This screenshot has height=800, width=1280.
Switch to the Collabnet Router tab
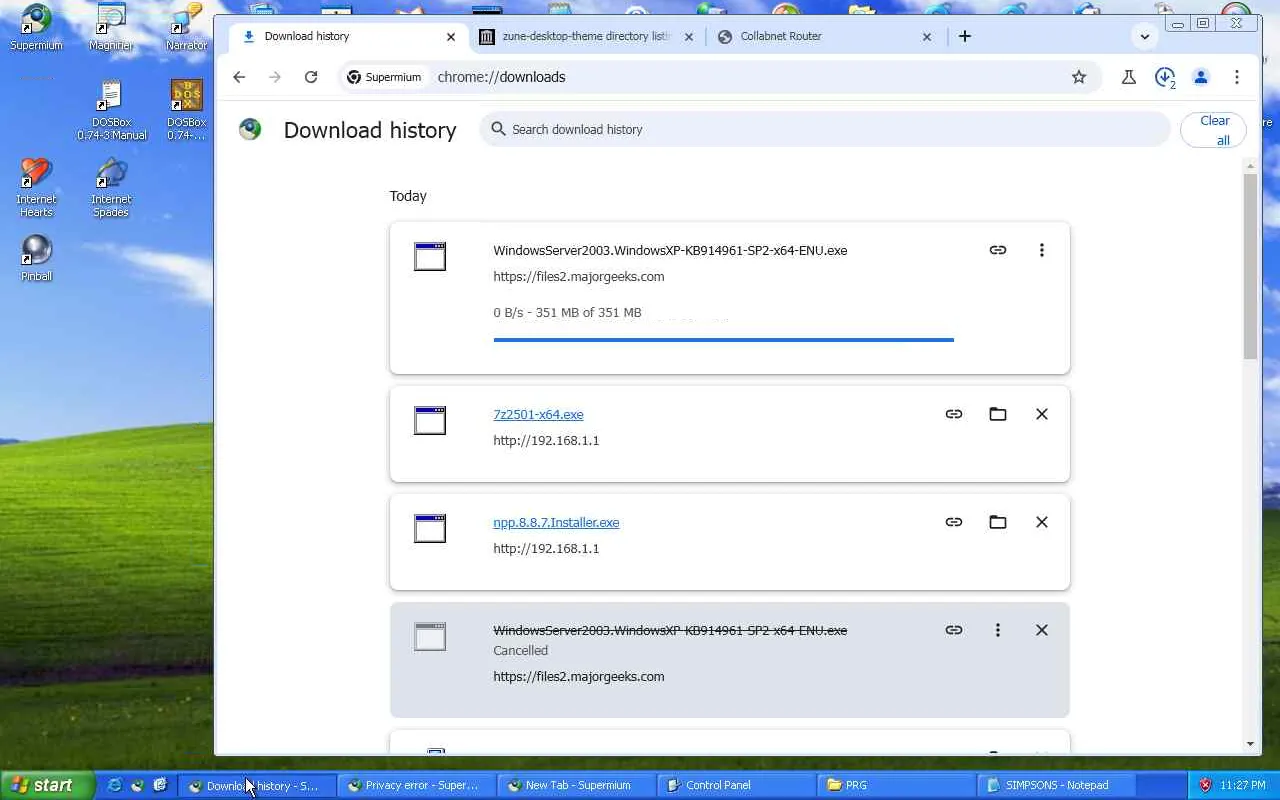(x=824, y=36)
